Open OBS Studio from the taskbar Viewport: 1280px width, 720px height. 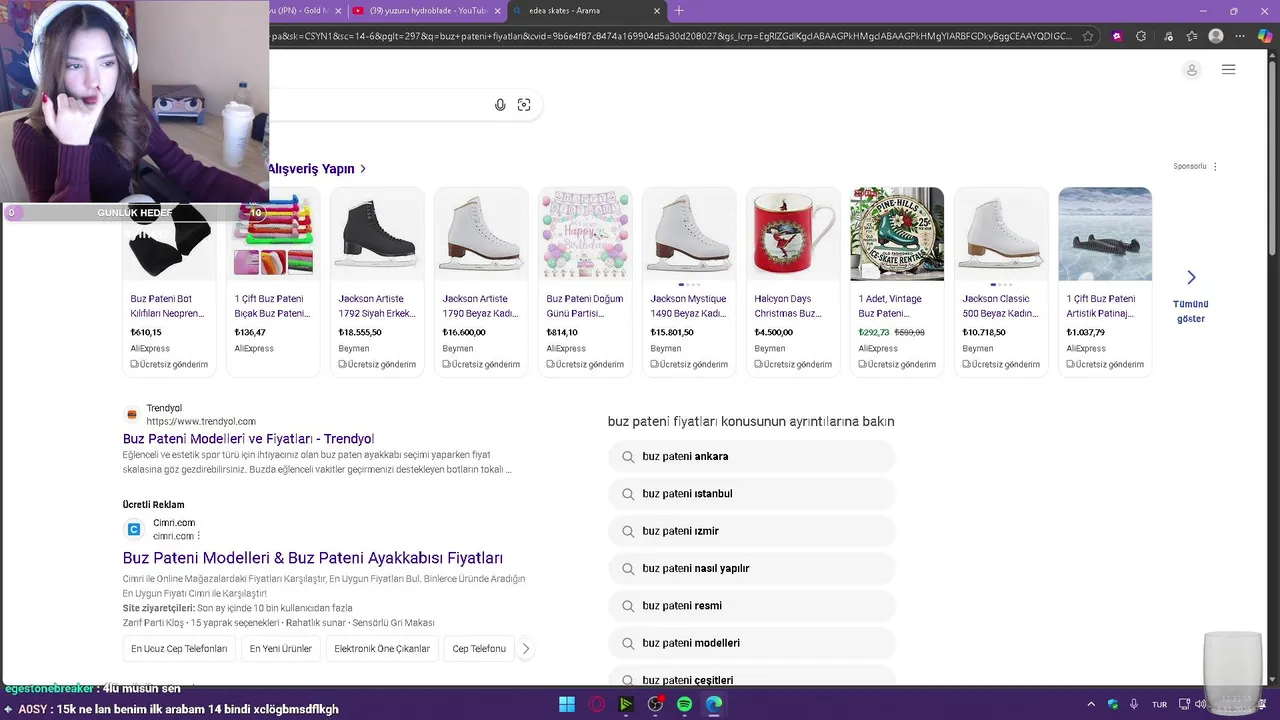click(655, 704)
